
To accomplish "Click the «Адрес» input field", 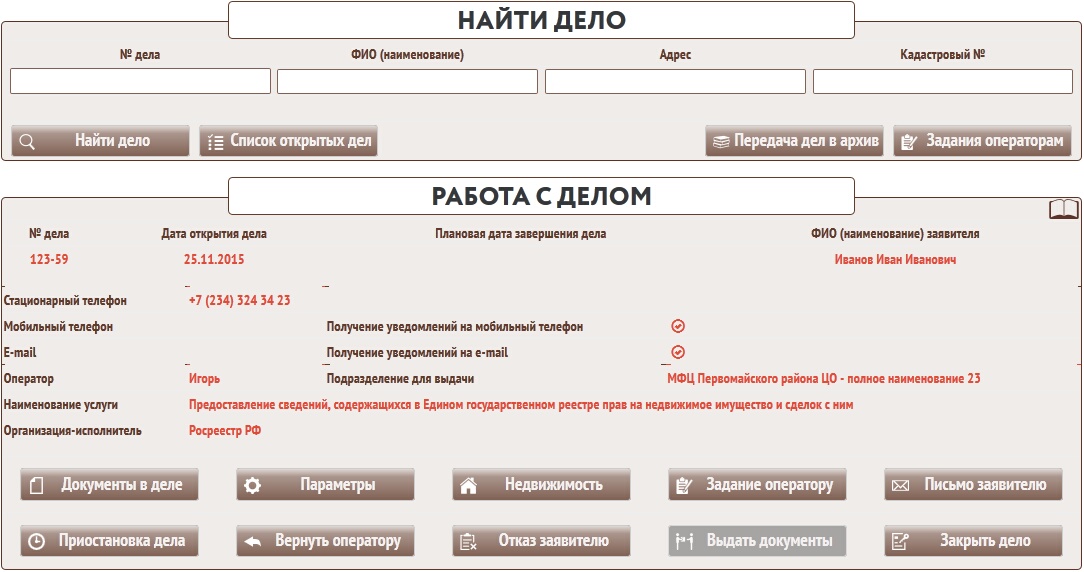I will (675, 81).
